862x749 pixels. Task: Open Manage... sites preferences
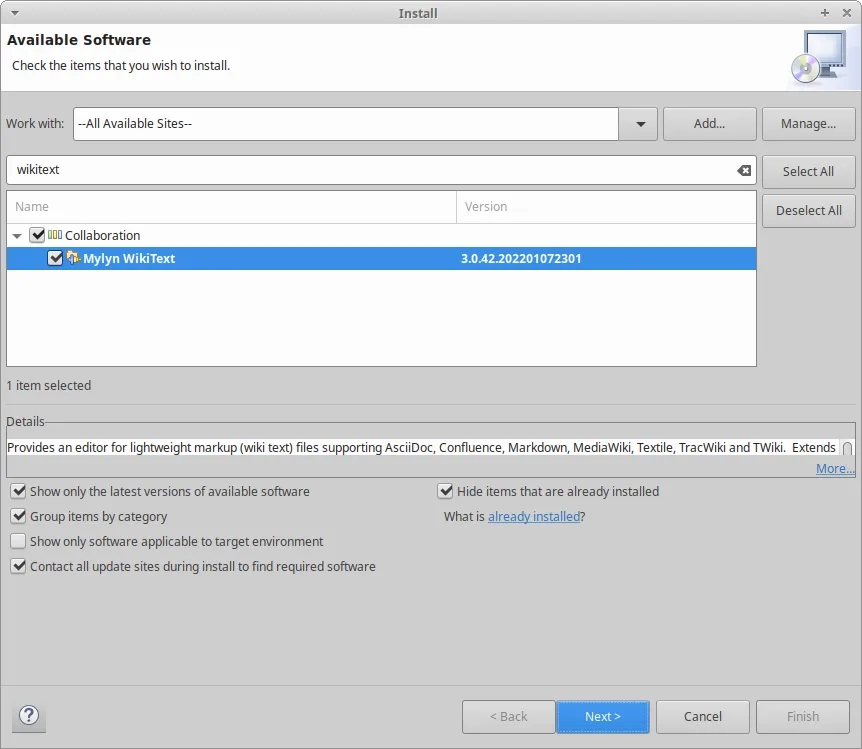click(x=808, y=124)
